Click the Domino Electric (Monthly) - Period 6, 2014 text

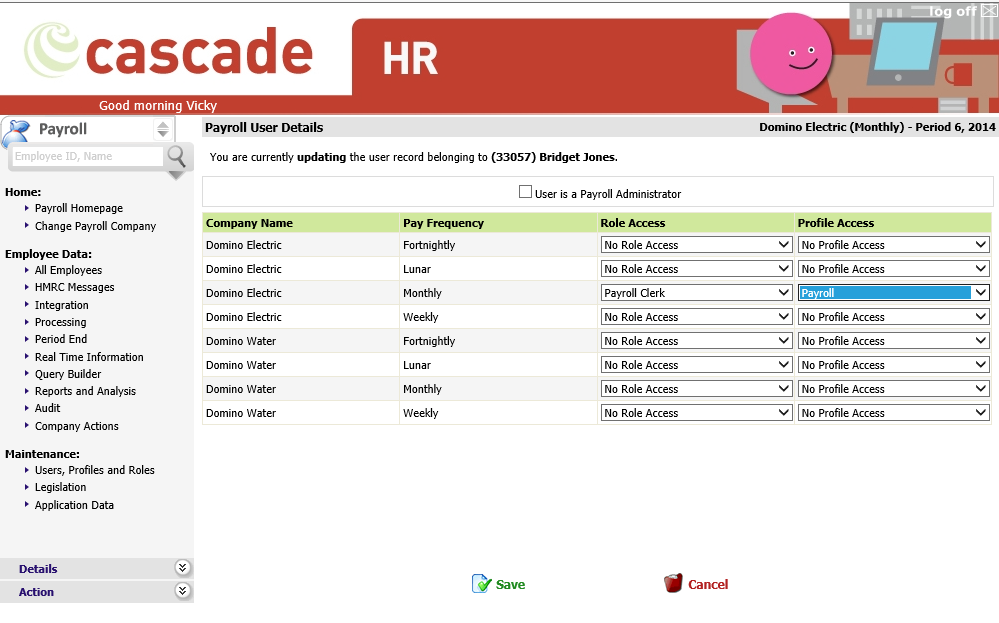[x=877, y=127]
